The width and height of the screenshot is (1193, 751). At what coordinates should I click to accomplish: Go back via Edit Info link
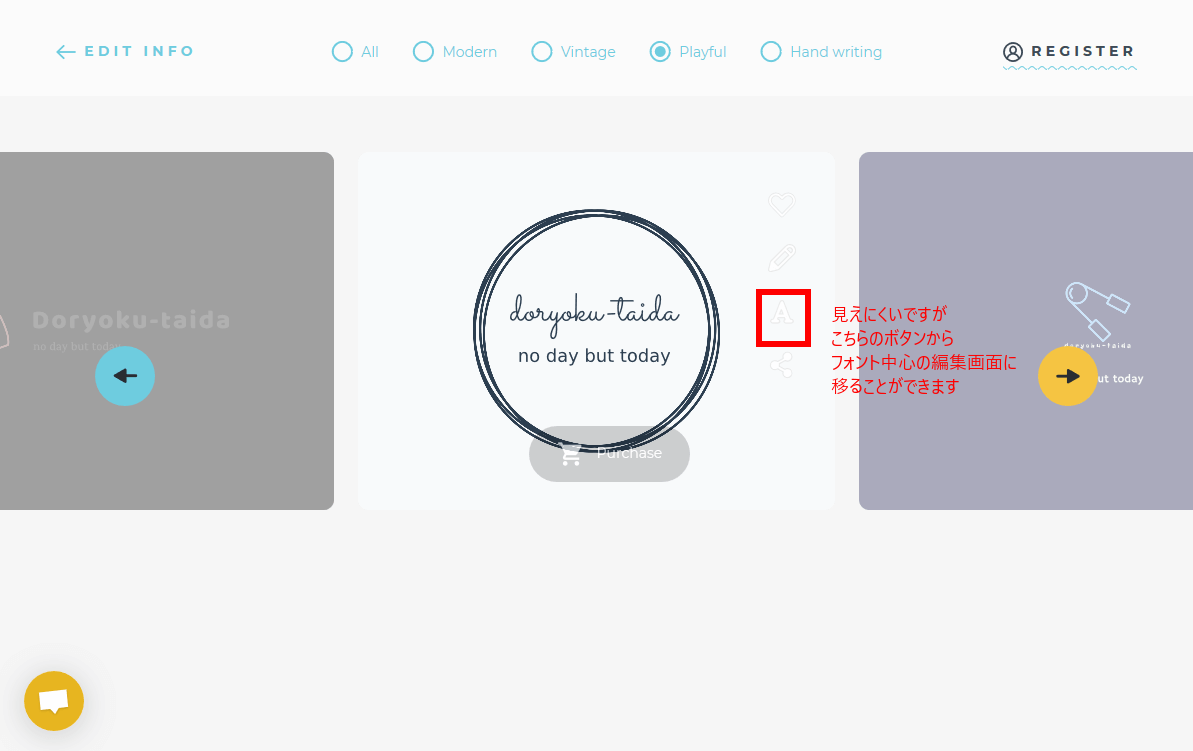(126, 52)
